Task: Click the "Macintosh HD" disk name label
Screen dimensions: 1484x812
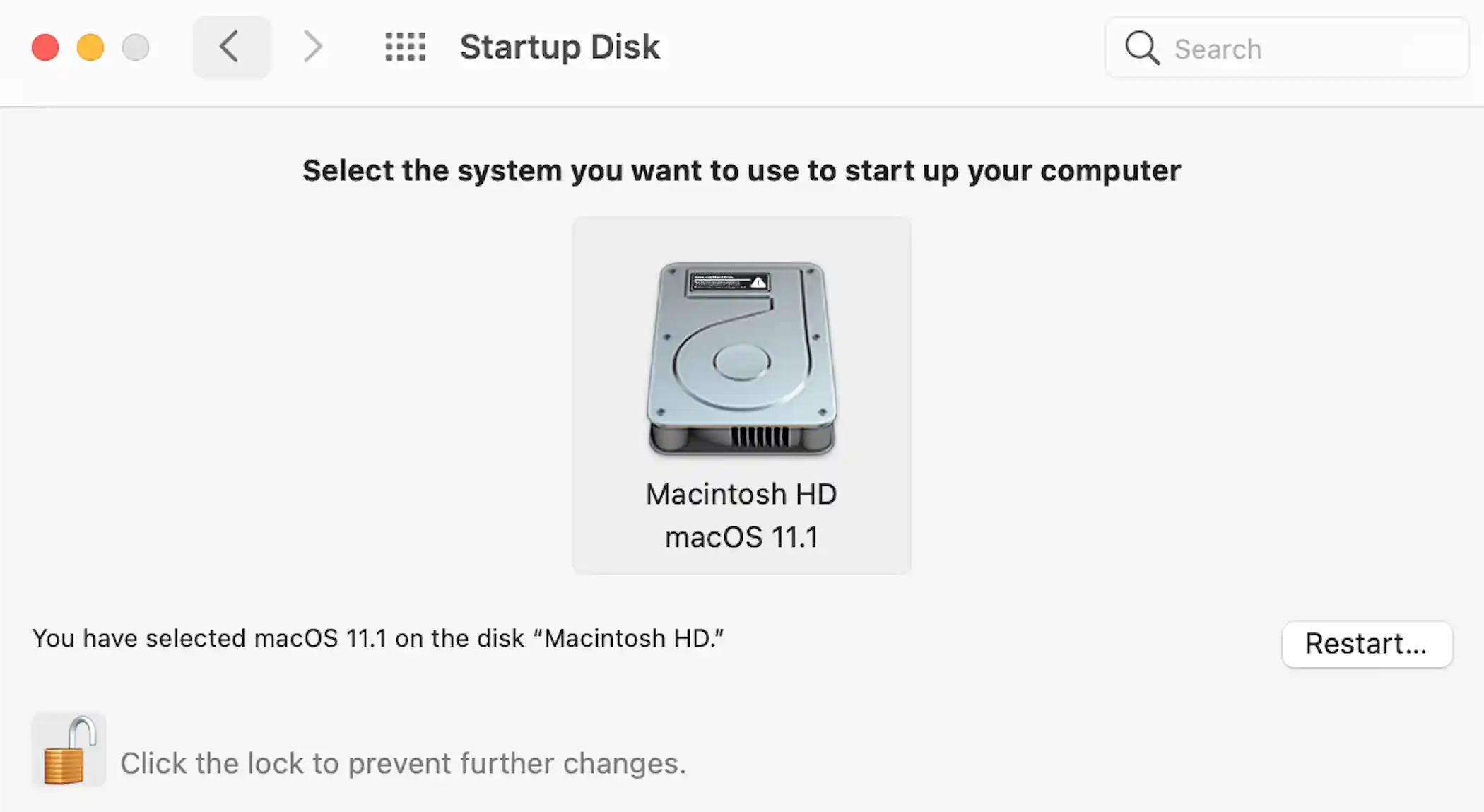Action: tap(741, 494)
